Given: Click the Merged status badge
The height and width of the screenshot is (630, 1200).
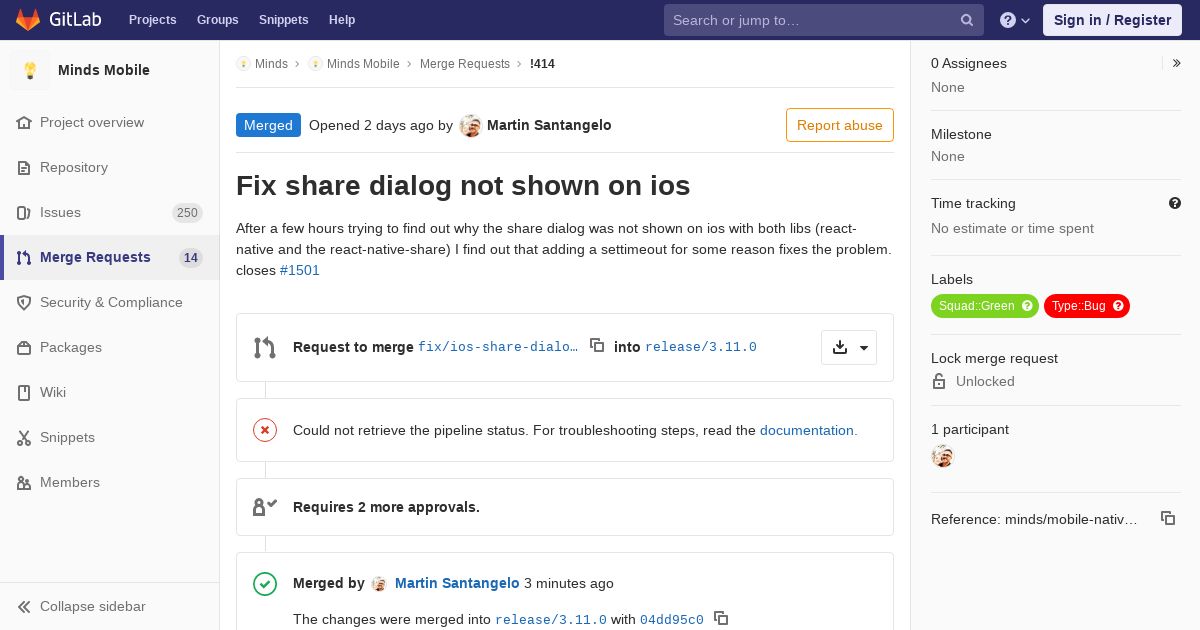Looking at the screenshot, I should click(268, 125).
